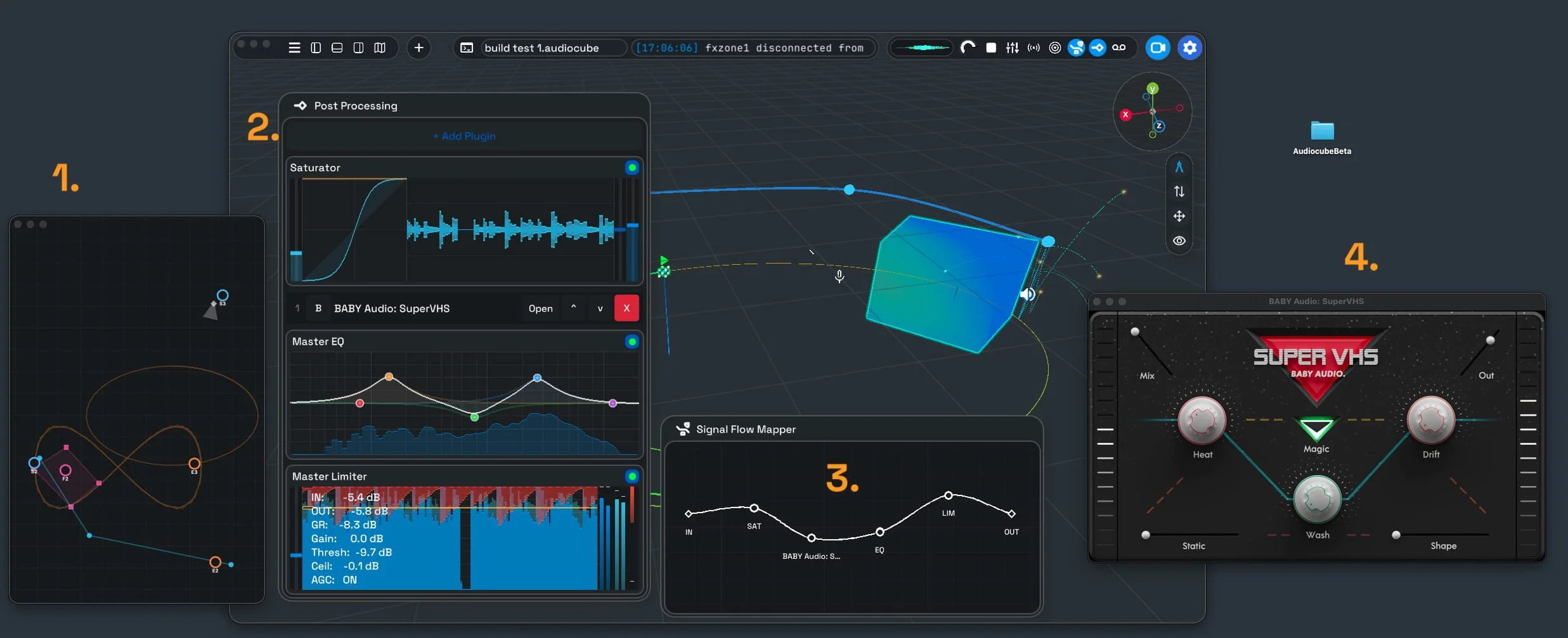Toggle the Master Limiter power indicator
The image size is (1568, 638).
coord(632,476)
